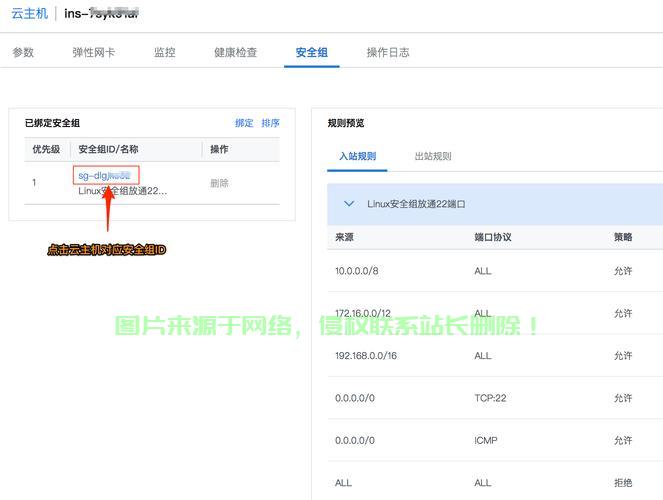Image resolution: width=663 pixels, height=500 pixels.
Task: Select the TCP:22 port cell
Action: coord(490,398)
